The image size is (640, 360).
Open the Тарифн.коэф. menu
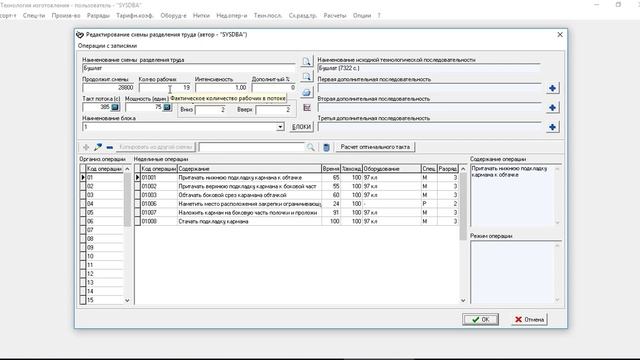point(135,16)
